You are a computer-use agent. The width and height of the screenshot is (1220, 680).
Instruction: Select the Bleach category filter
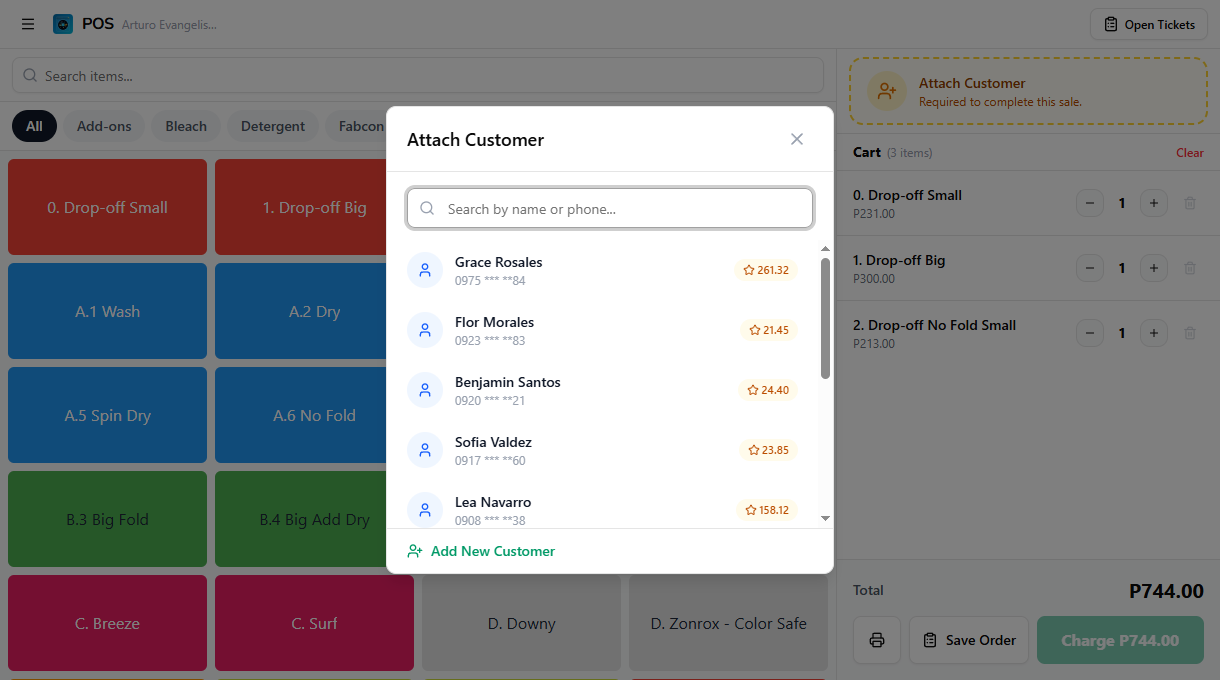coord(186,126)
